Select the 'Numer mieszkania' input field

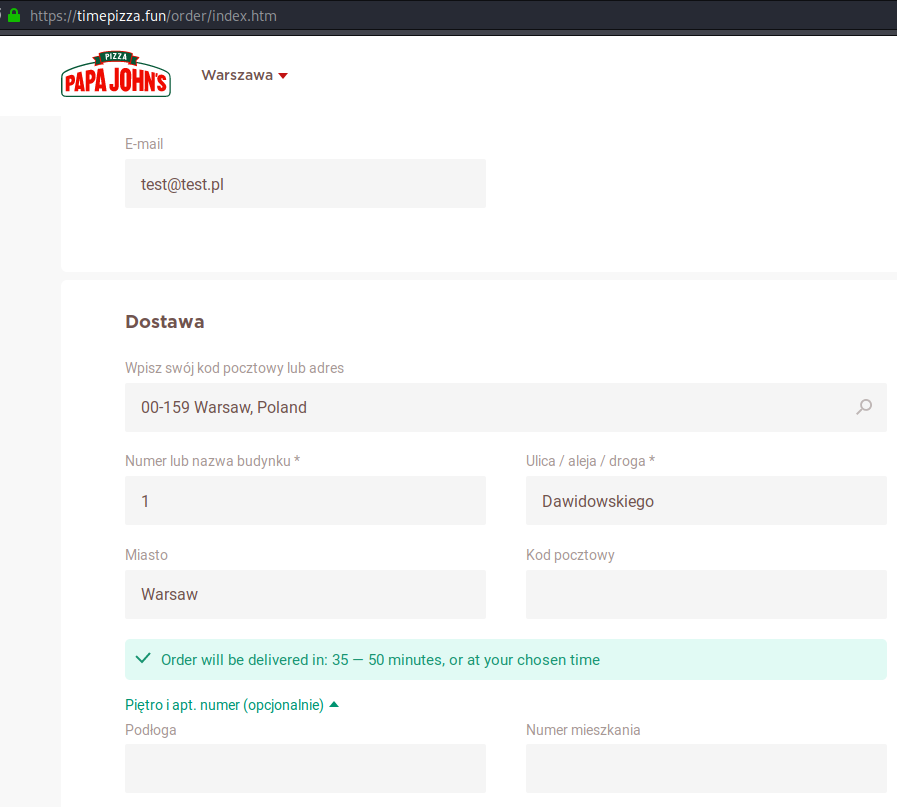(x=706, y=768)
